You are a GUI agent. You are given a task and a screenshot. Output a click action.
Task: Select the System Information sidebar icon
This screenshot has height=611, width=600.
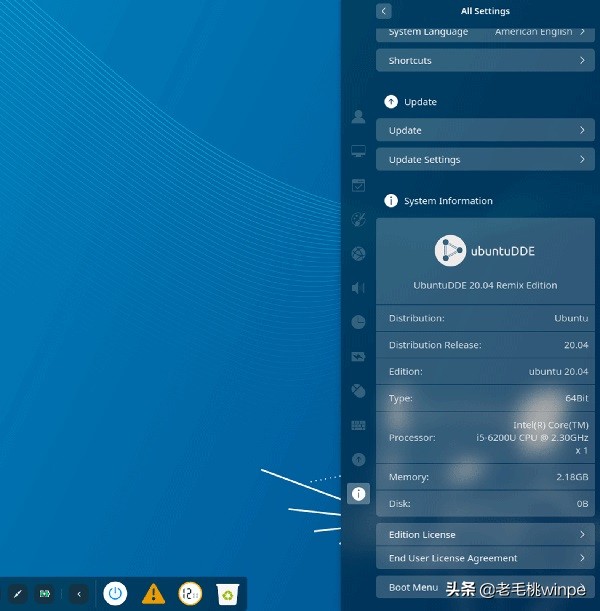[x=358, y=494]
